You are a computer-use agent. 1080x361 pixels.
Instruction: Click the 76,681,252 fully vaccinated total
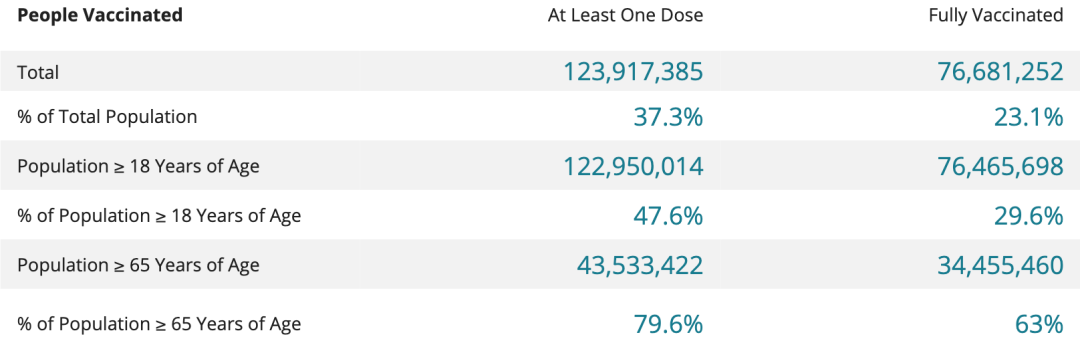coord(1000,72)
